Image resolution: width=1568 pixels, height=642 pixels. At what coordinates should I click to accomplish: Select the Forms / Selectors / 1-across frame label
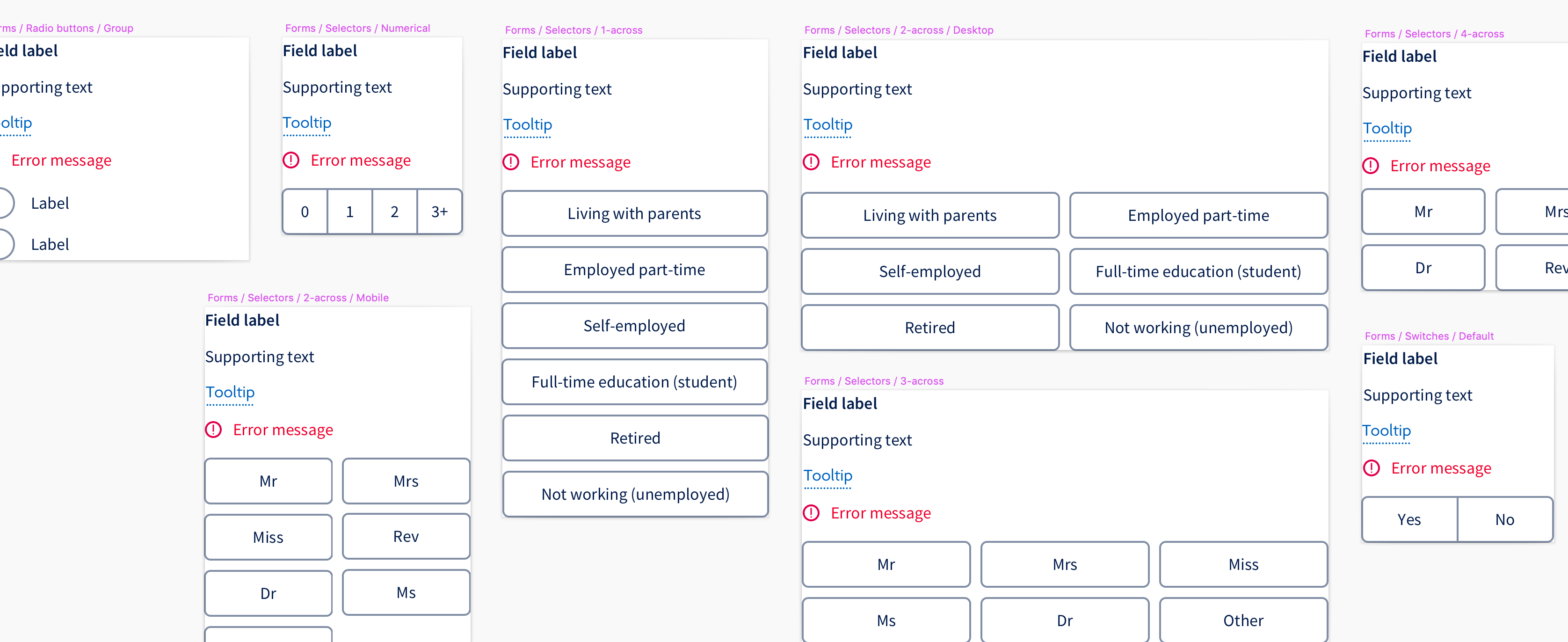(x=573, y=30)
